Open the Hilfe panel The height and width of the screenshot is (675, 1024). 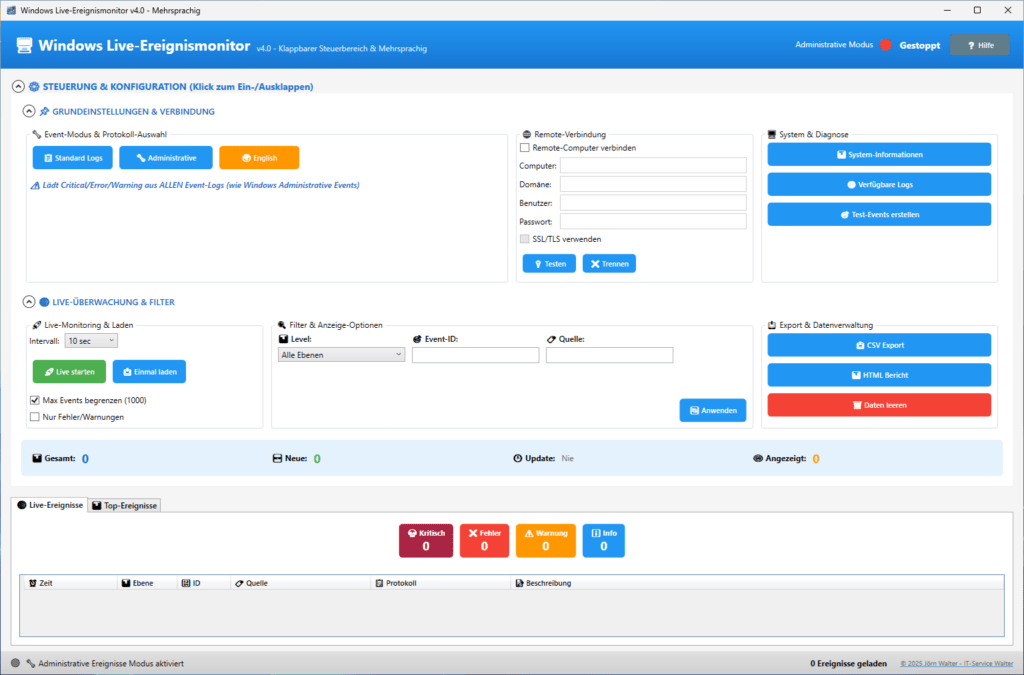click(979, 44)
